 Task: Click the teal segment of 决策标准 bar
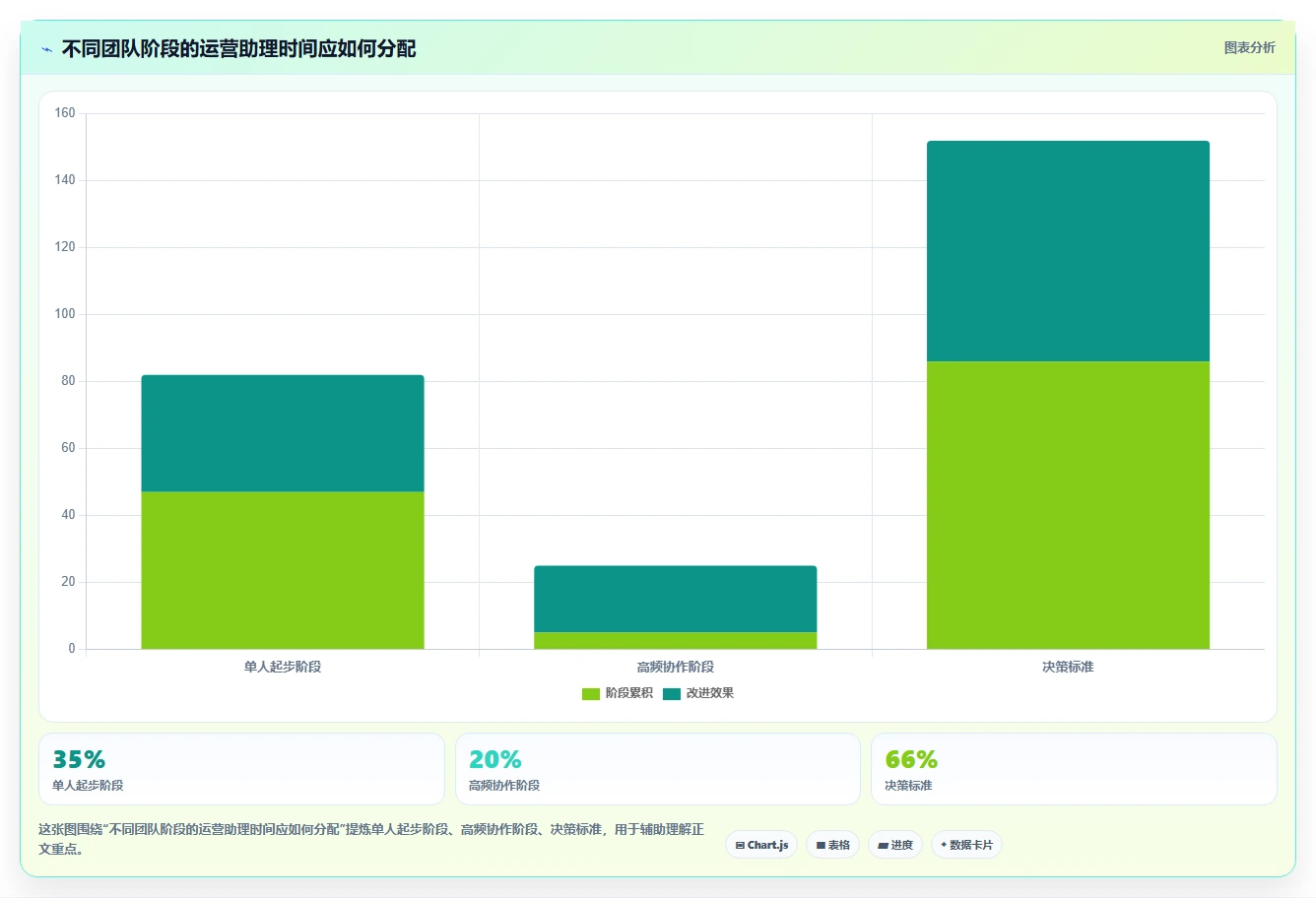pos(1068,251)
